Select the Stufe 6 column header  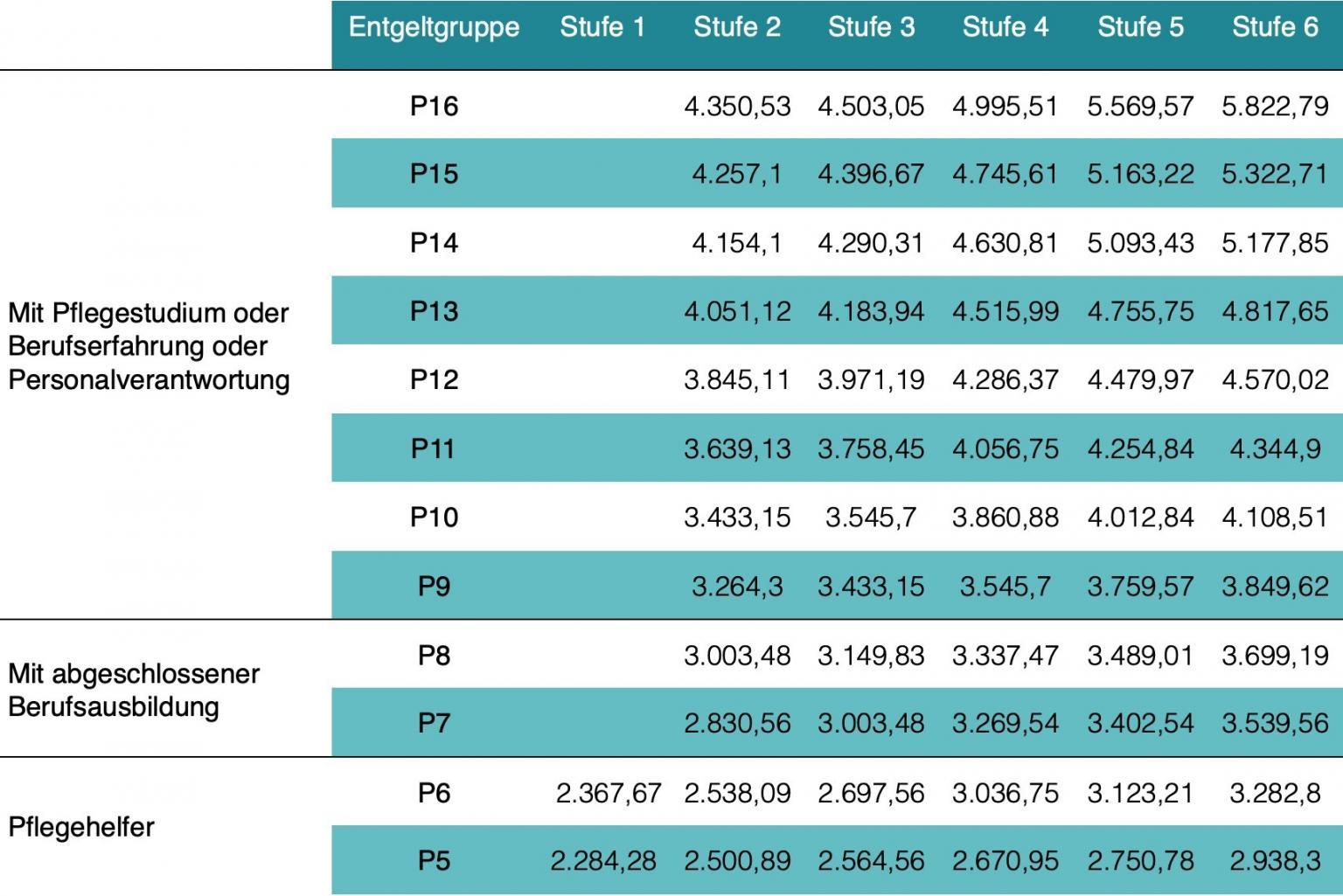(x=1275, y=28)
